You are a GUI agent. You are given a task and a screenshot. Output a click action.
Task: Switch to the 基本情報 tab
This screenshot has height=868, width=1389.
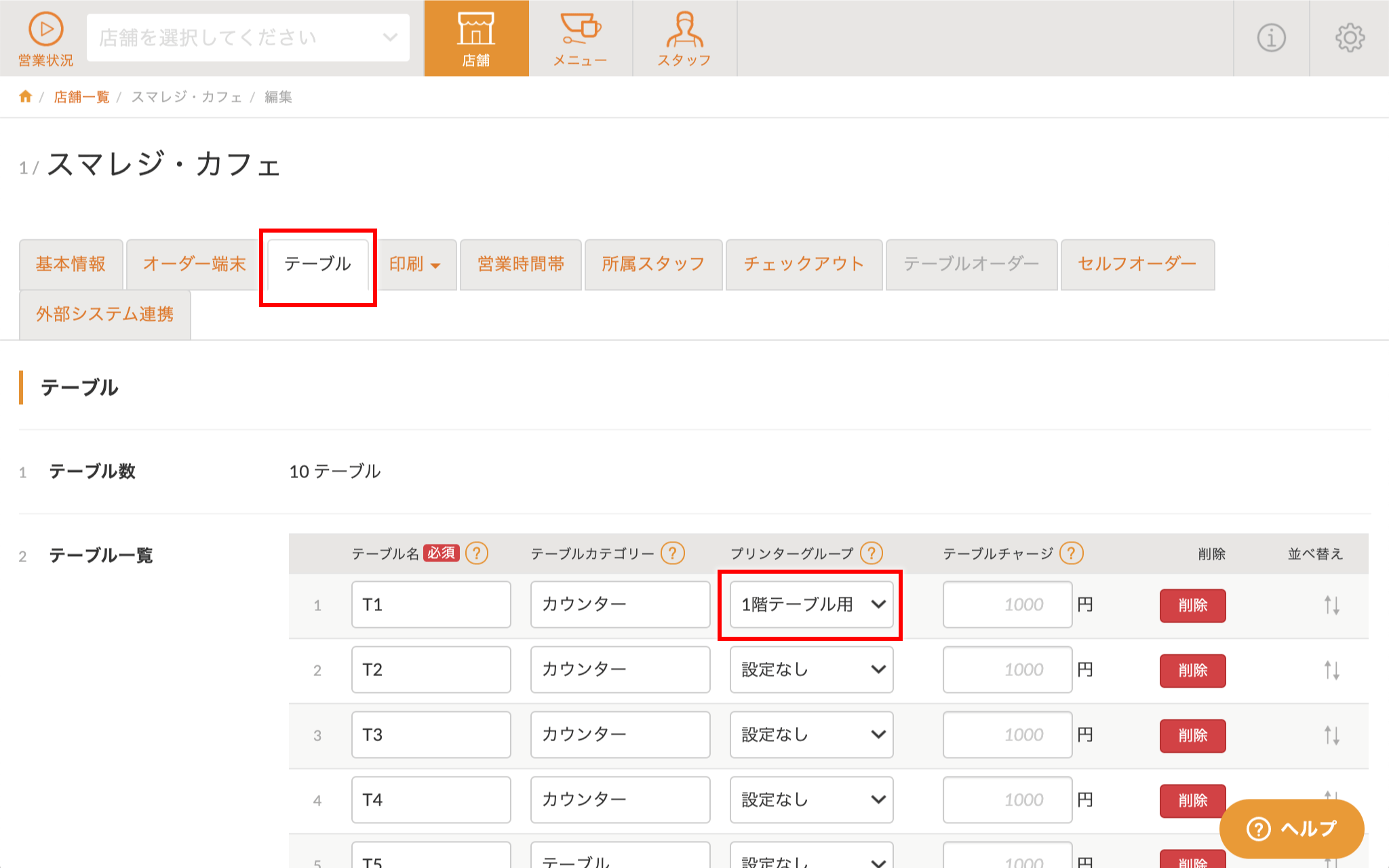(x=71, y=264)
